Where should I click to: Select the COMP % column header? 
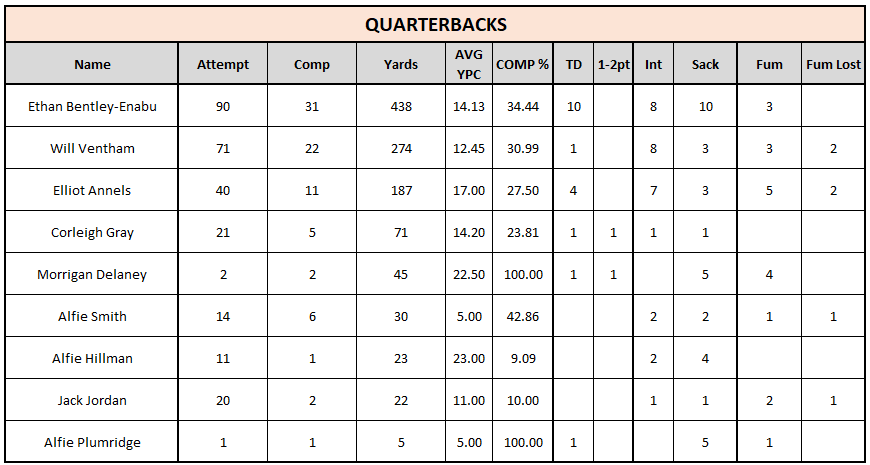click(x=522, y=65)
